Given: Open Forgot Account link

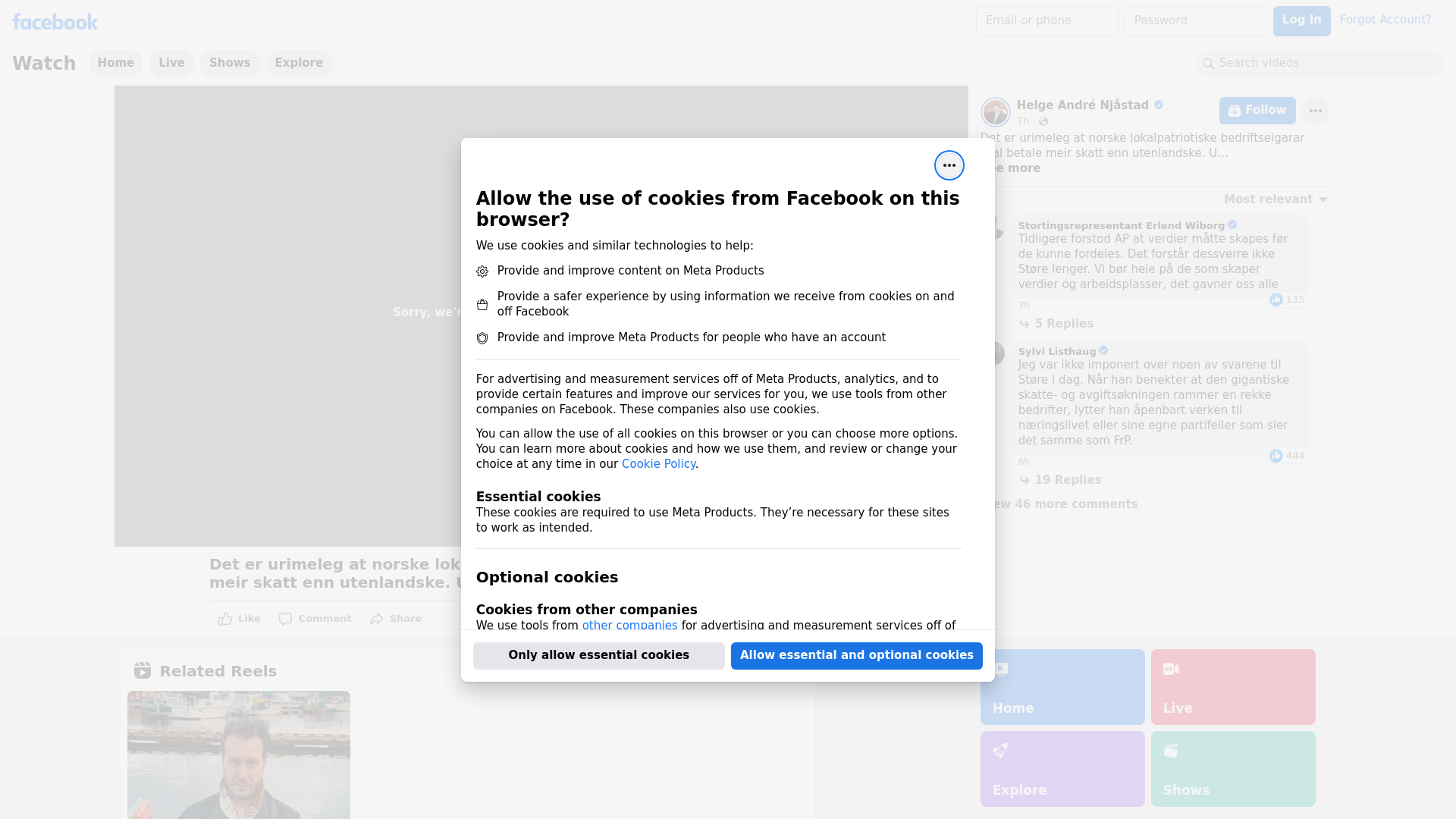Looking at the screenshot, I should 1385,20.
